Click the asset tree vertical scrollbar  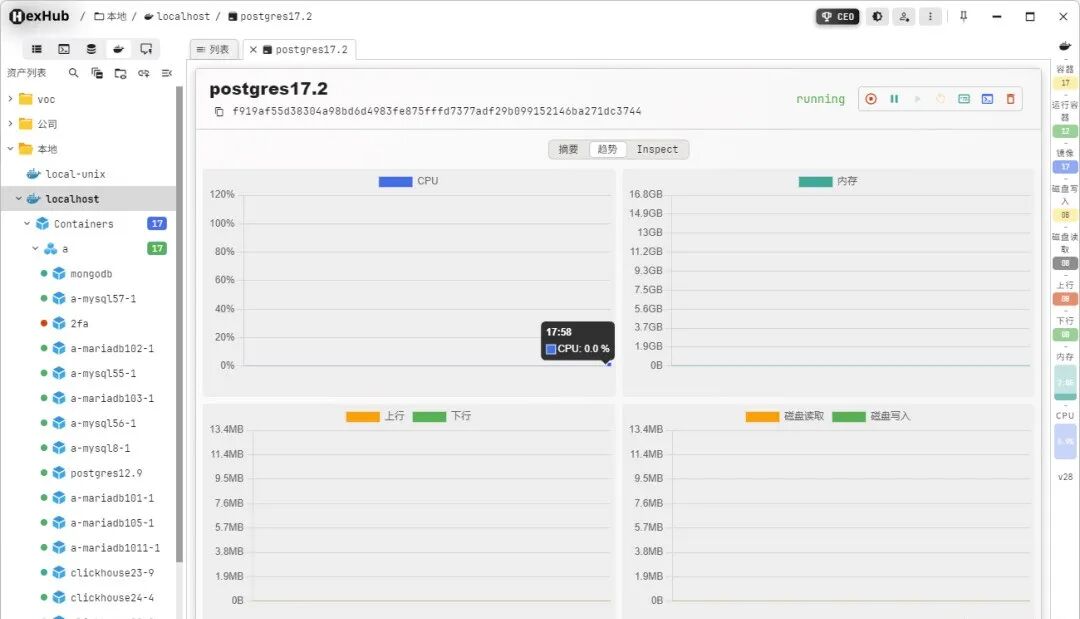(x=179, y=324)
